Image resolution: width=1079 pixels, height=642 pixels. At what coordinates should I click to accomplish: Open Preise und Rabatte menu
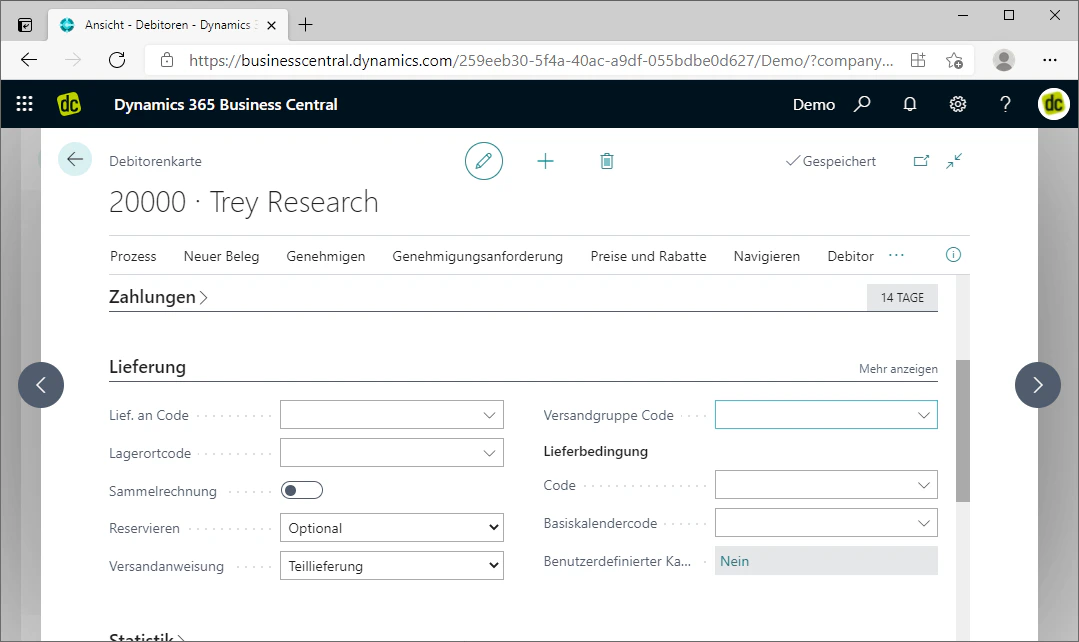(x=648, y=256)
